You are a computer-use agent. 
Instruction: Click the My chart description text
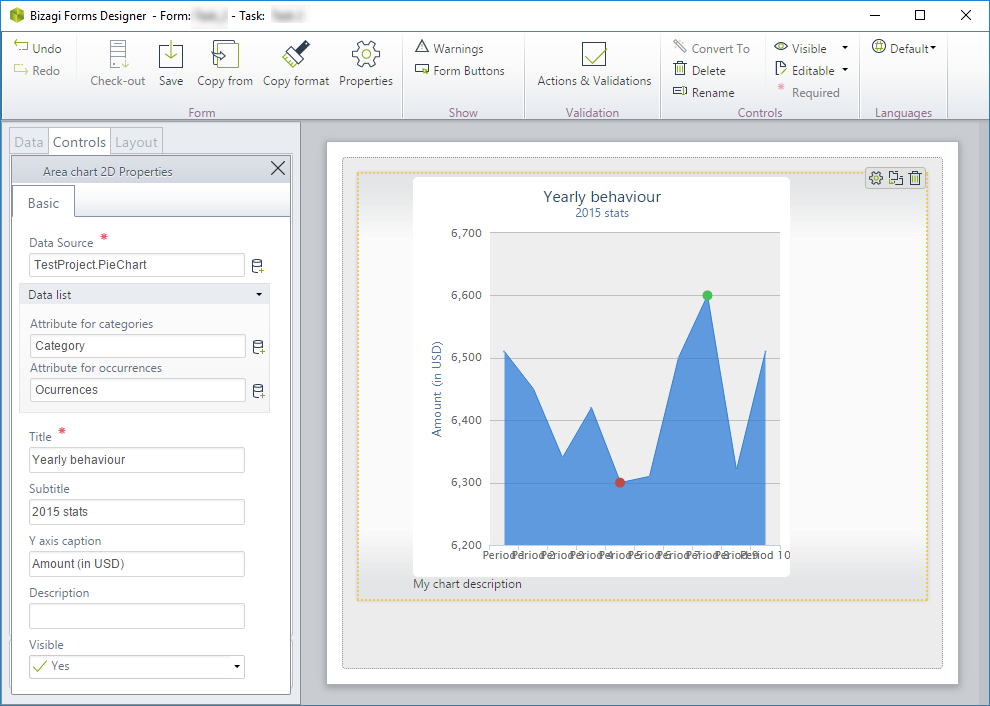[x=467, y=583]
